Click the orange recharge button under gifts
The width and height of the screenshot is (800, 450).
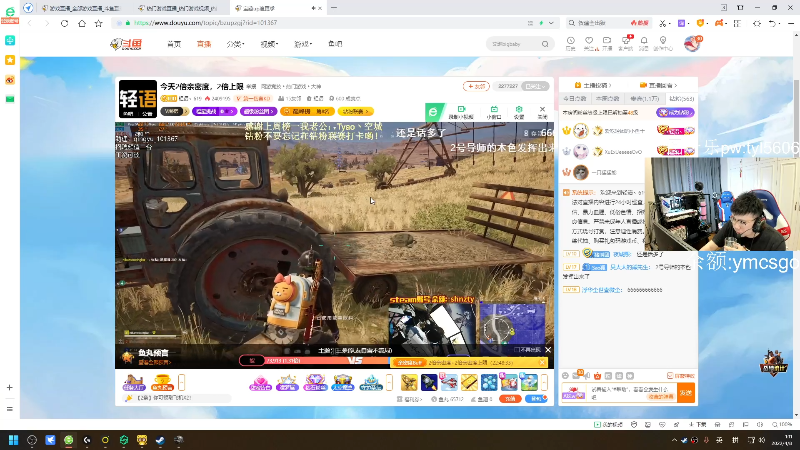[510, 399]
